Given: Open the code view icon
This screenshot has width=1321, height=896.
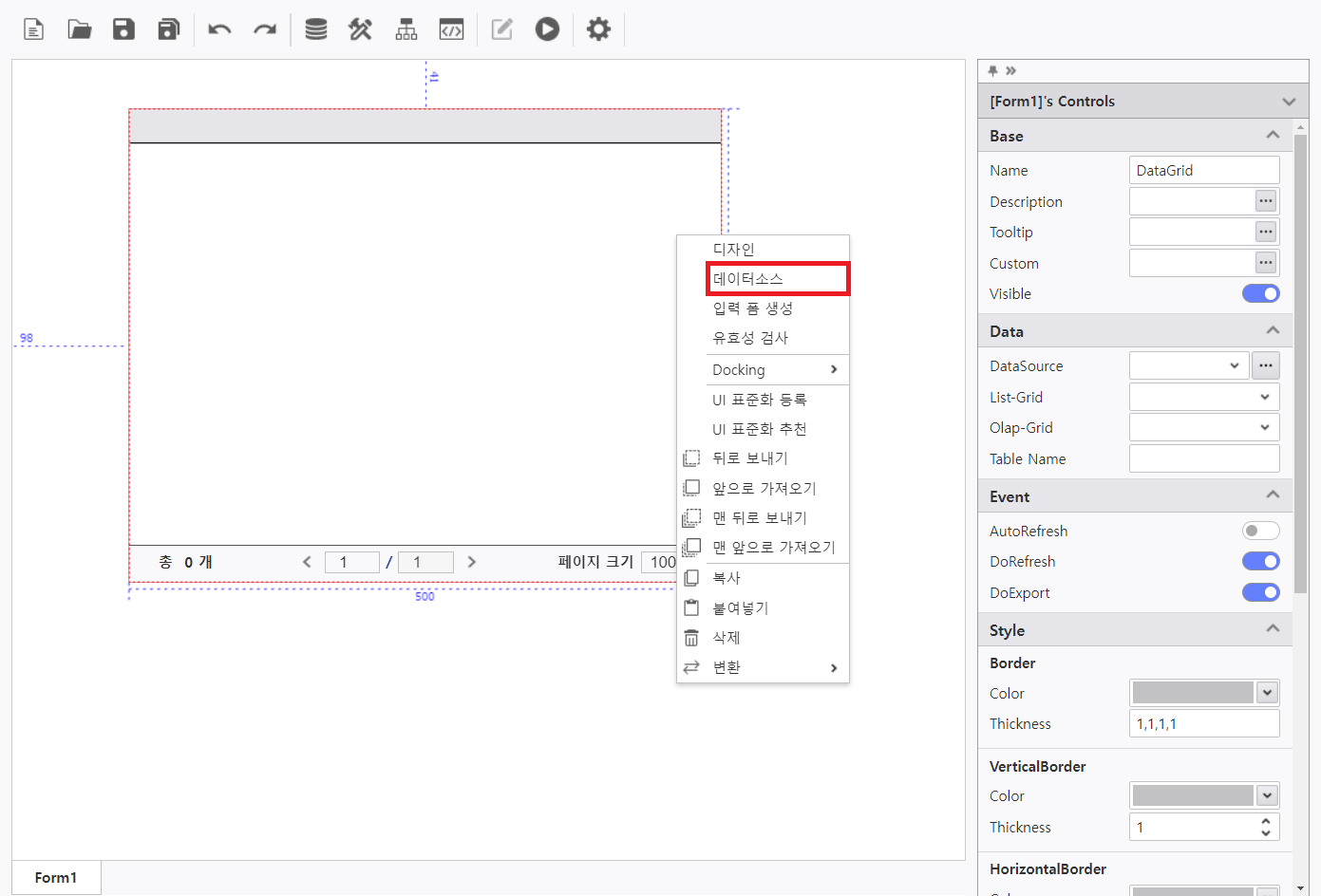Looking at the screenshot, I should click(451, 29).
